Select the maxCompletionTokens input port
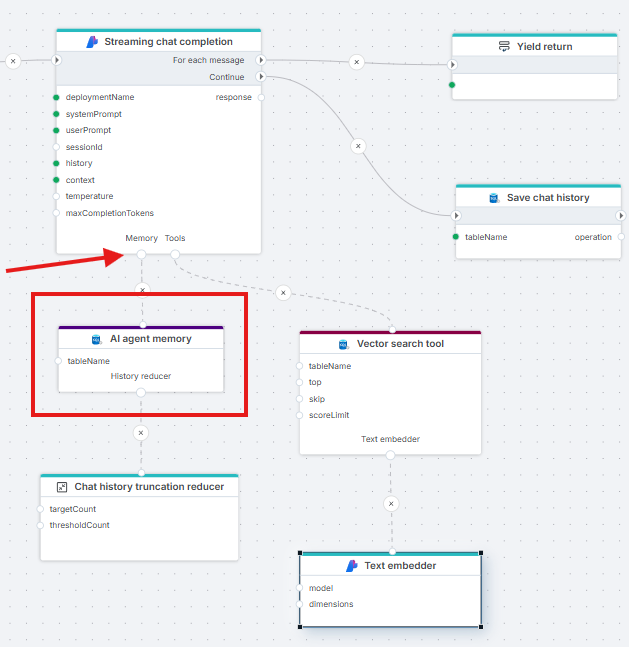629x647 pixels. [57, 213]
